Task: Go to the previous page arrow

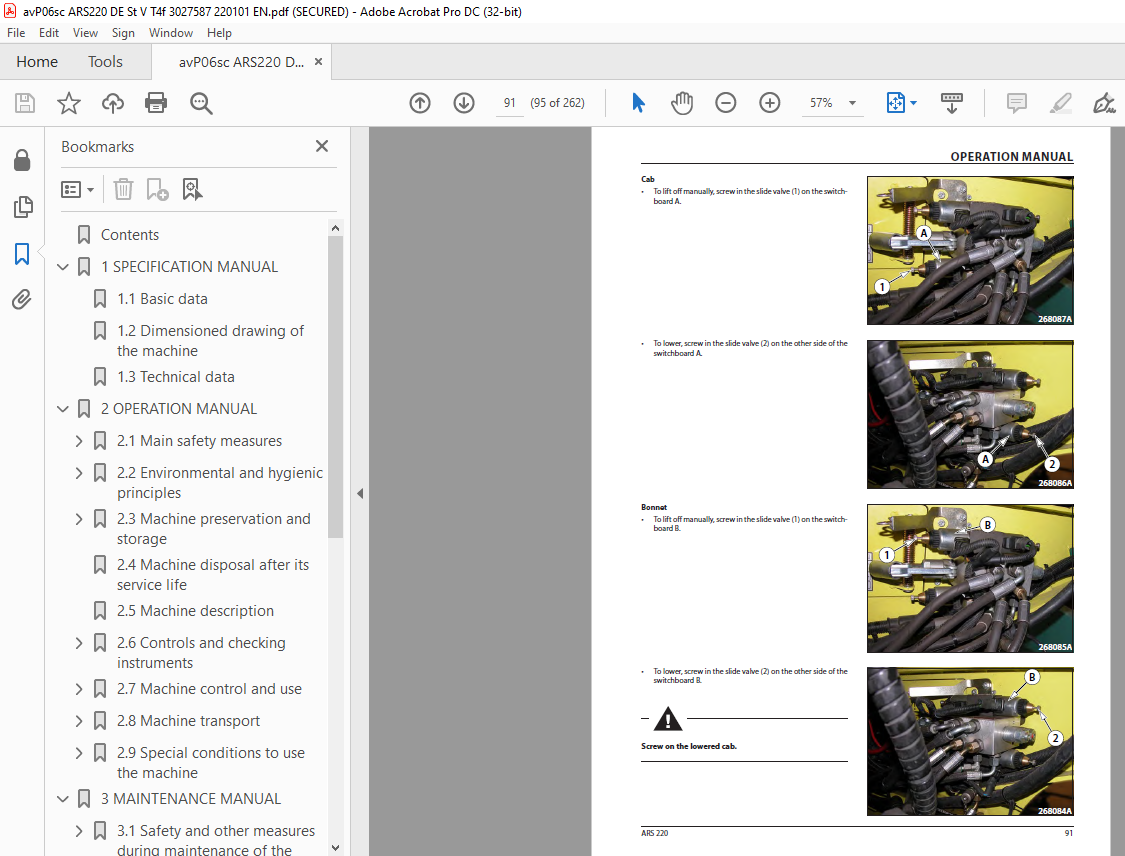Action: pyautogui.click(x=420, y=103)
